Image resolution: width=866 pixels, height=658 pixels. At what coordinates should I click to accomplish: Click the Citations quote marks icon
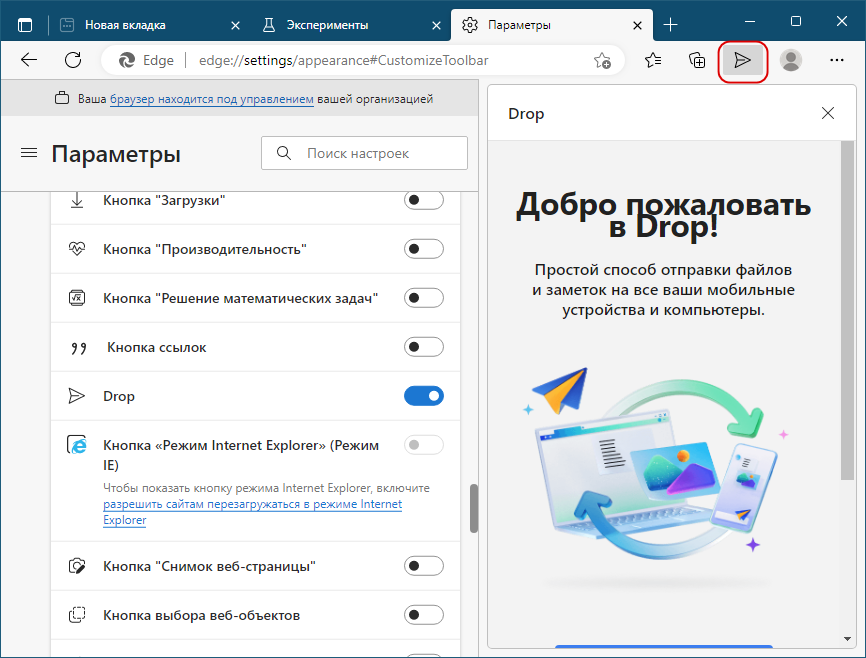pos(78,348)
